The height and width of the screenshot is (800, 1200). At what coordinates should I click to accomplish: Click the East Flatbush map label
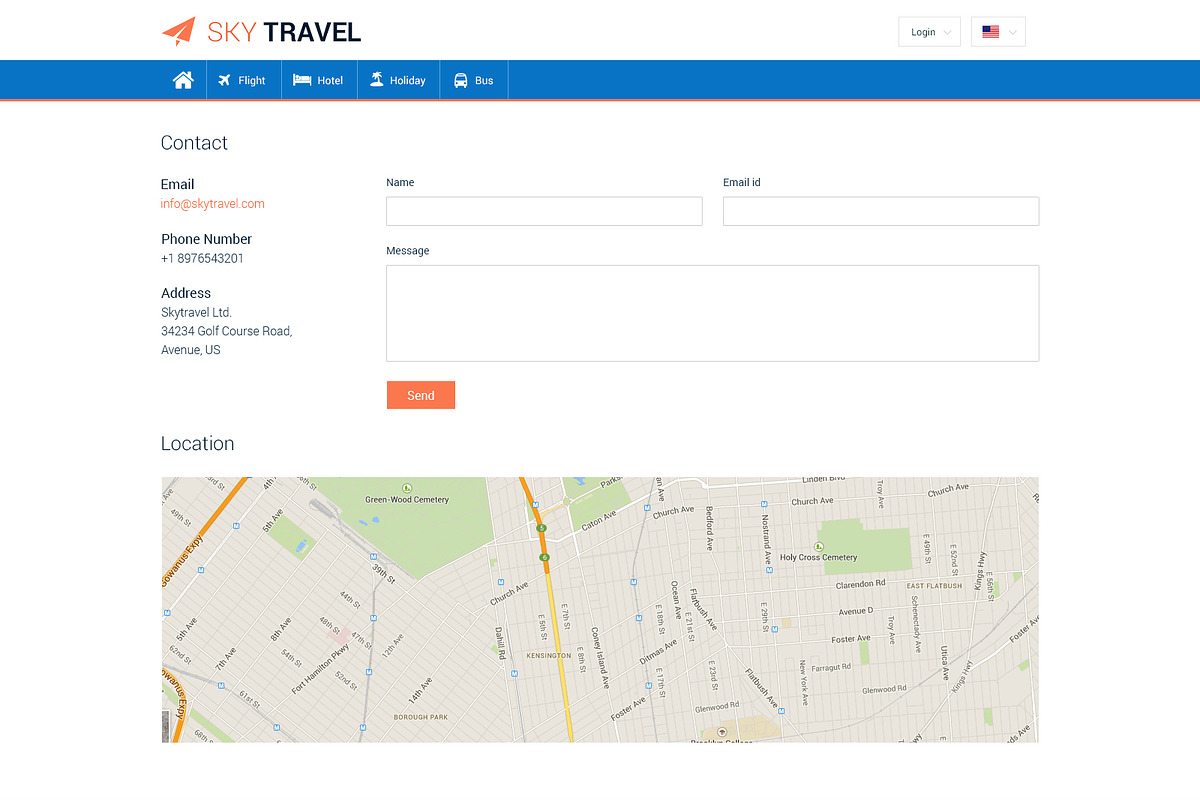coord(935,586)
